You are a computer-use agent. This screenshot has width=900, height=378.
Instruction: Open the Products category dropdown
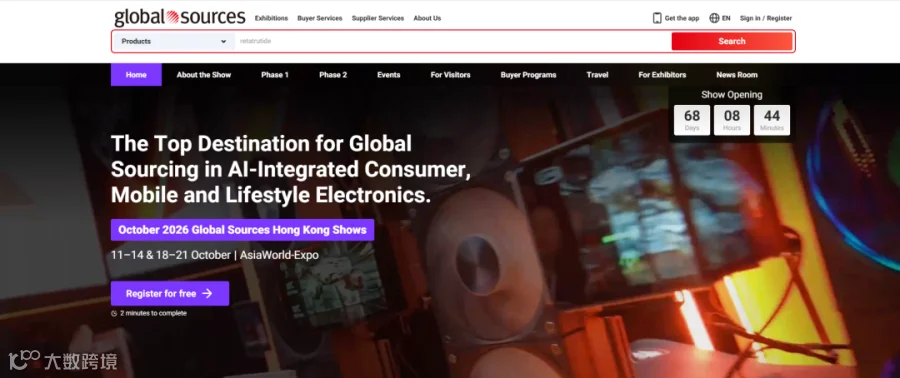[x=173, y=41]
